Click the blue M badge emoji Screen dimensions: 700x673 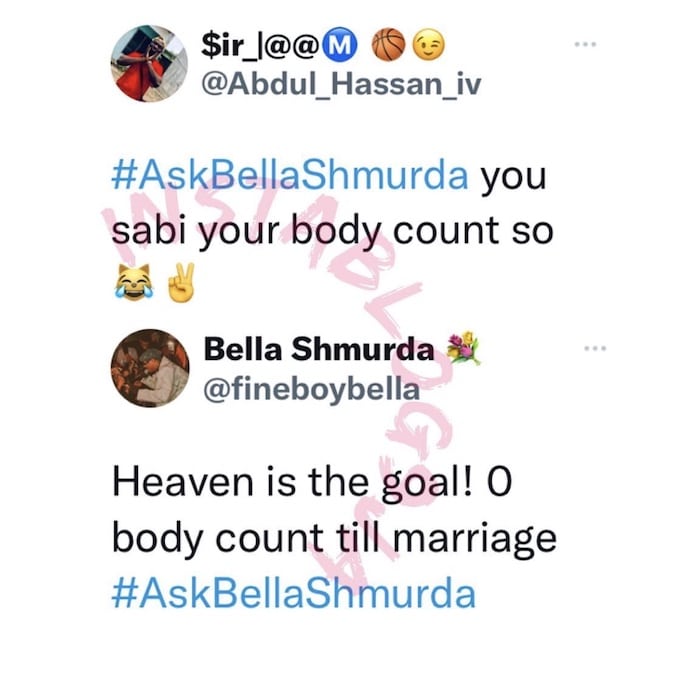point(342,46)
